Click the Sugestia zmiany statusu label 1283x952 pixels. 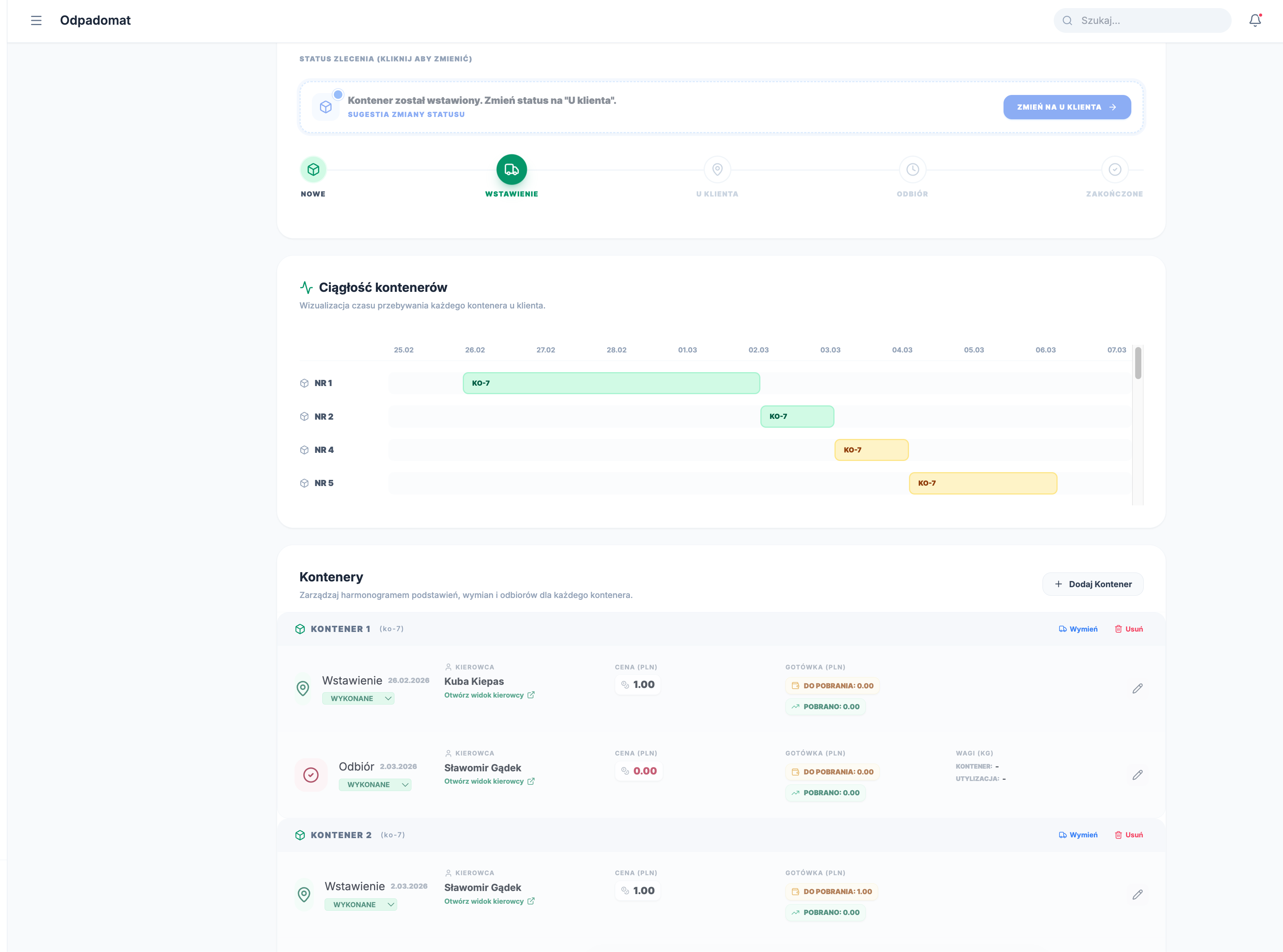[406, 114]
